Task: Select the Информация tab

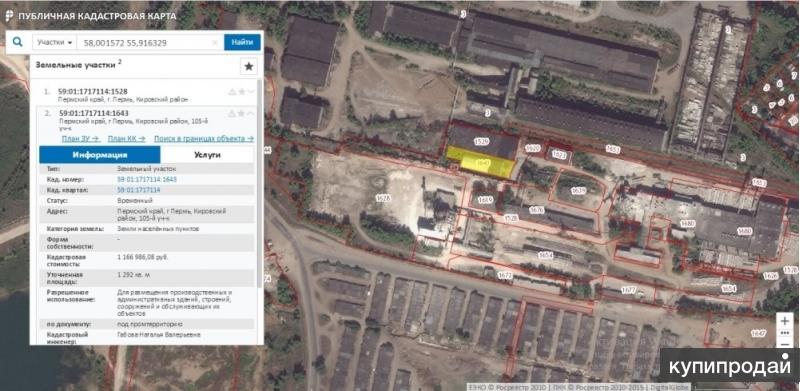Action: (x=100, y=155)
